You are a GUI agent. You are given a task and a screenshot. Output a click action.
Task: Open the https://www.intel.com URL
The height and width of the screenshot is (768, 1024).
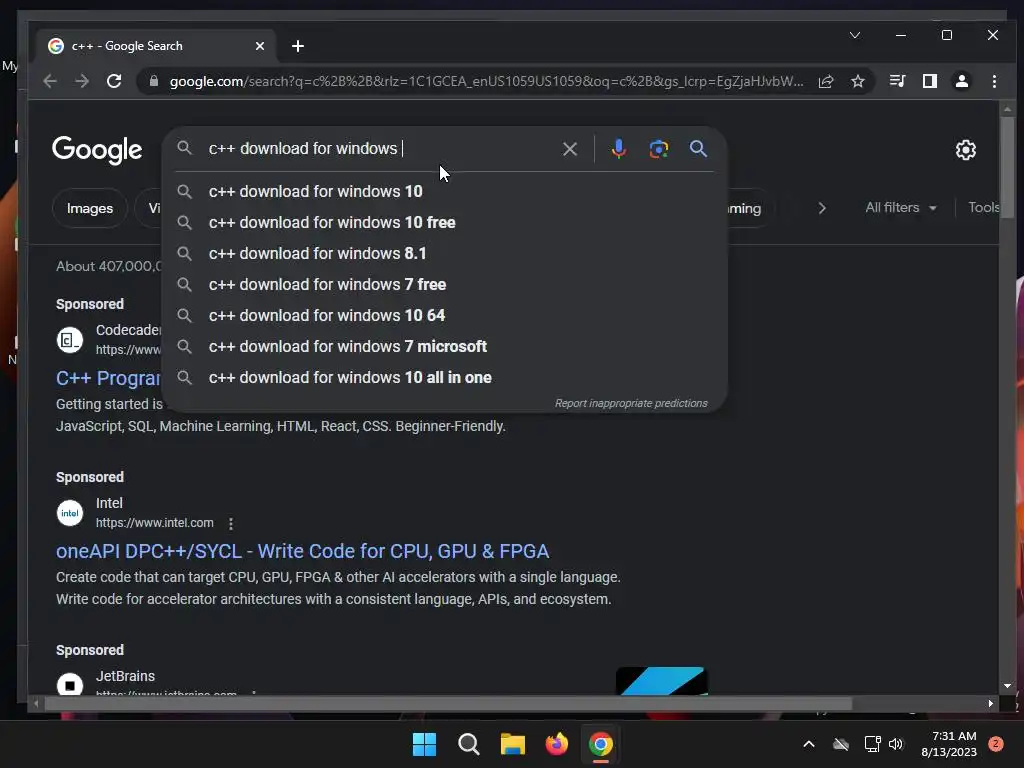pyautogui.click(x=154, y=523)
